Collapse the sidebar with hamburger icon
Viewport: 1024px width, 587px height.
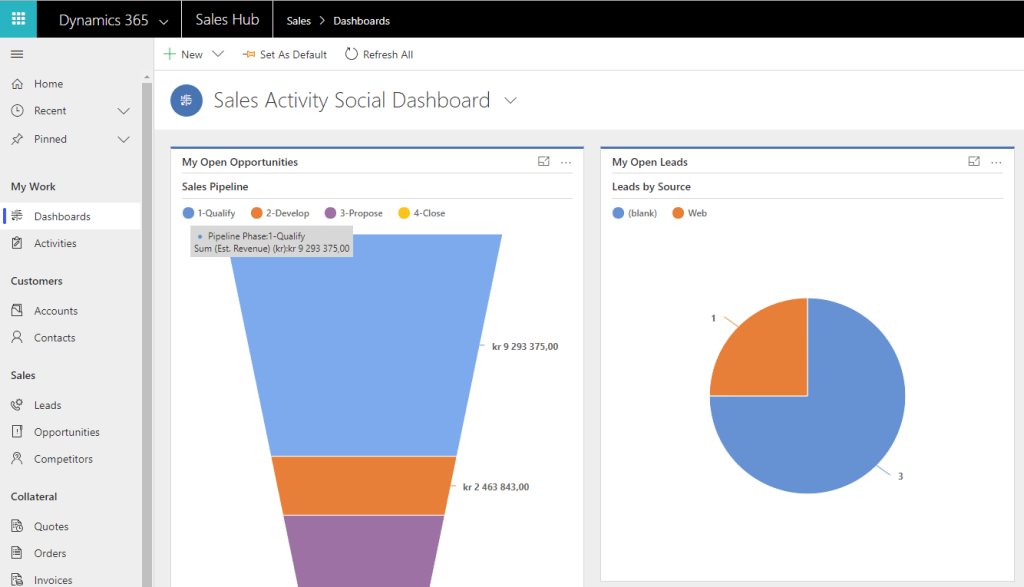point(17,54)
